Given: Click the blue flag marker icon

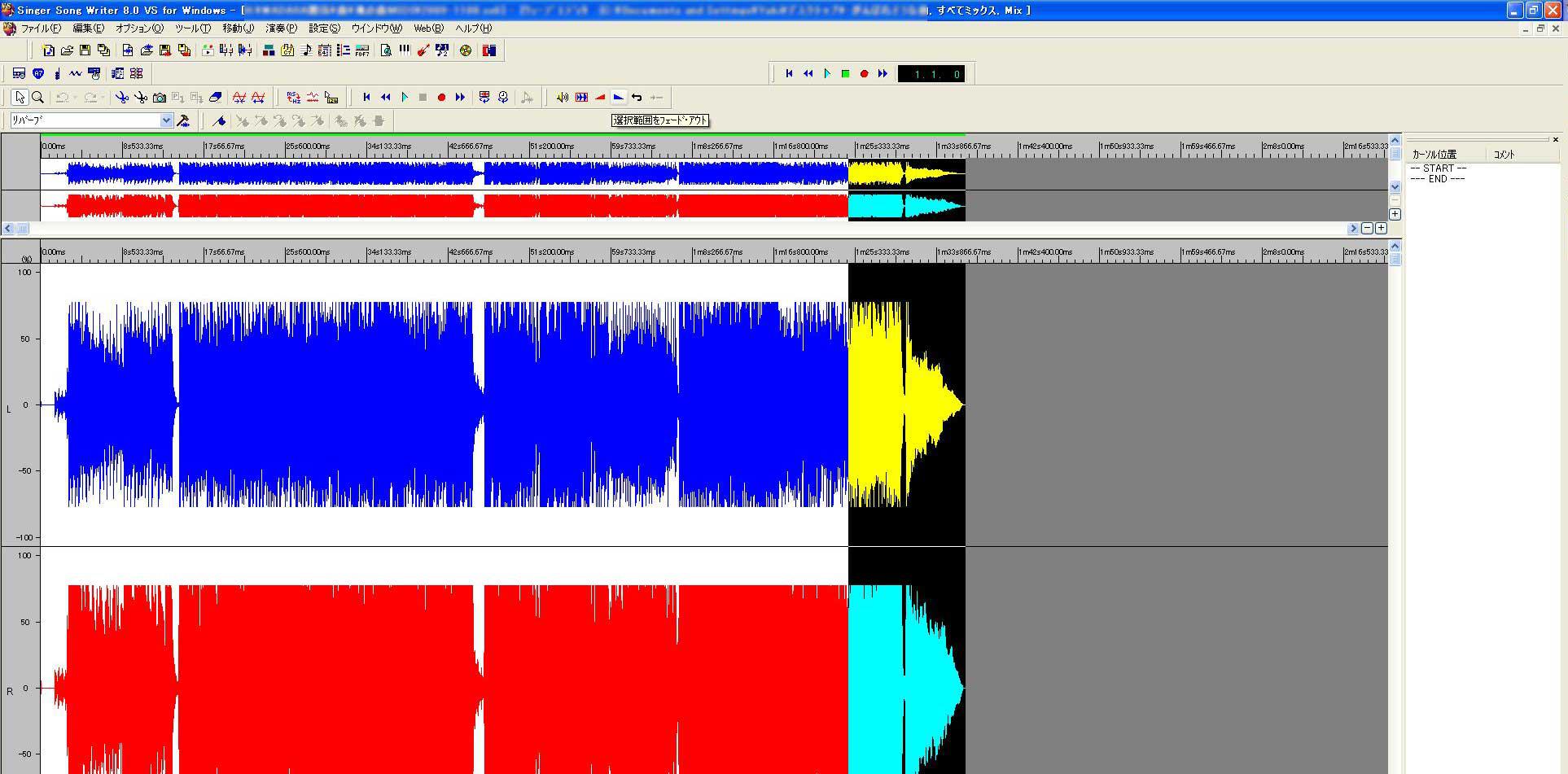Looking at the screenshot, I should [219, 120].
